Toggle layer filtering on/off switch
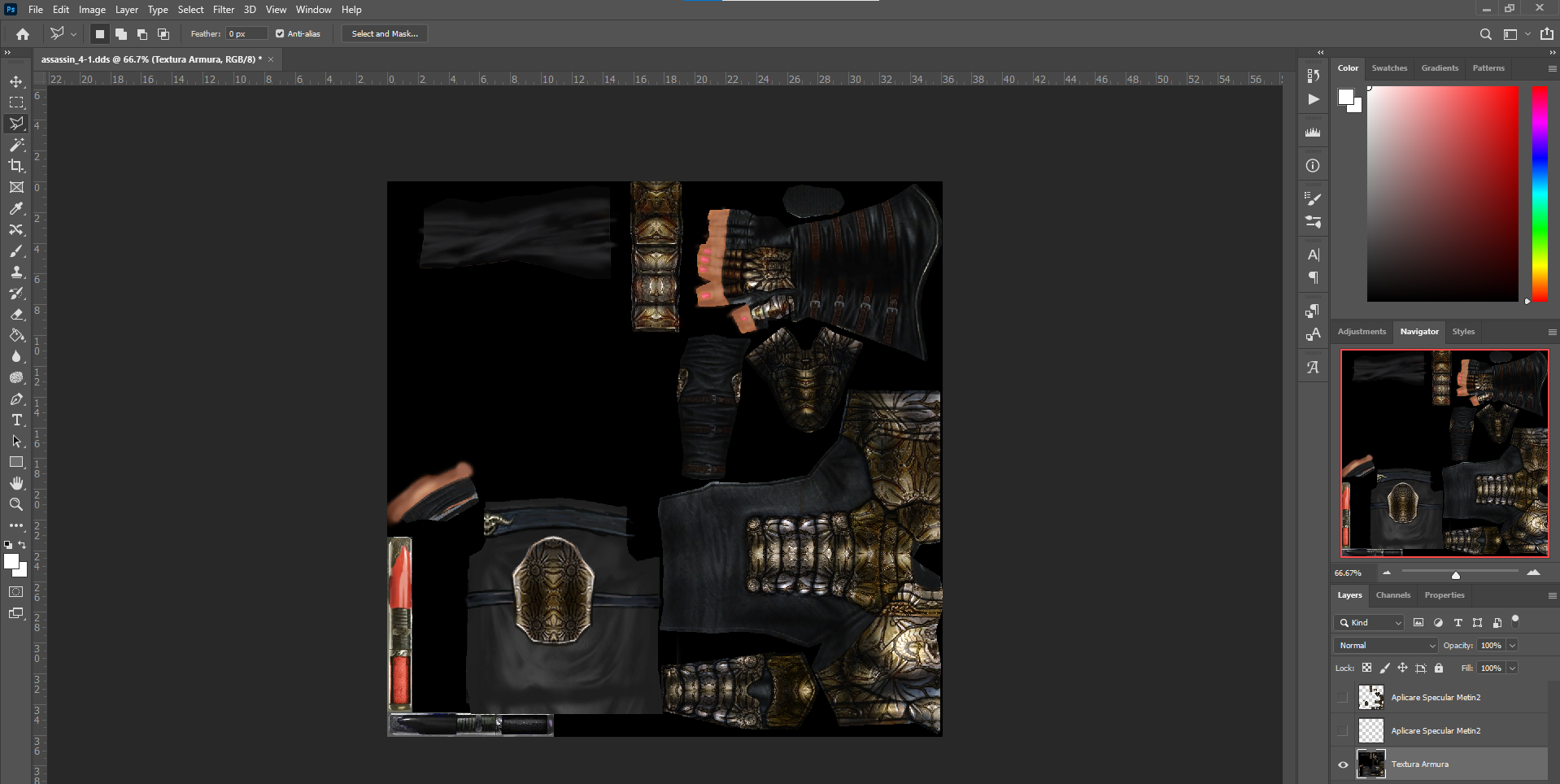The height and width of the screenshot is (784, 1560). click(1515, 621)
